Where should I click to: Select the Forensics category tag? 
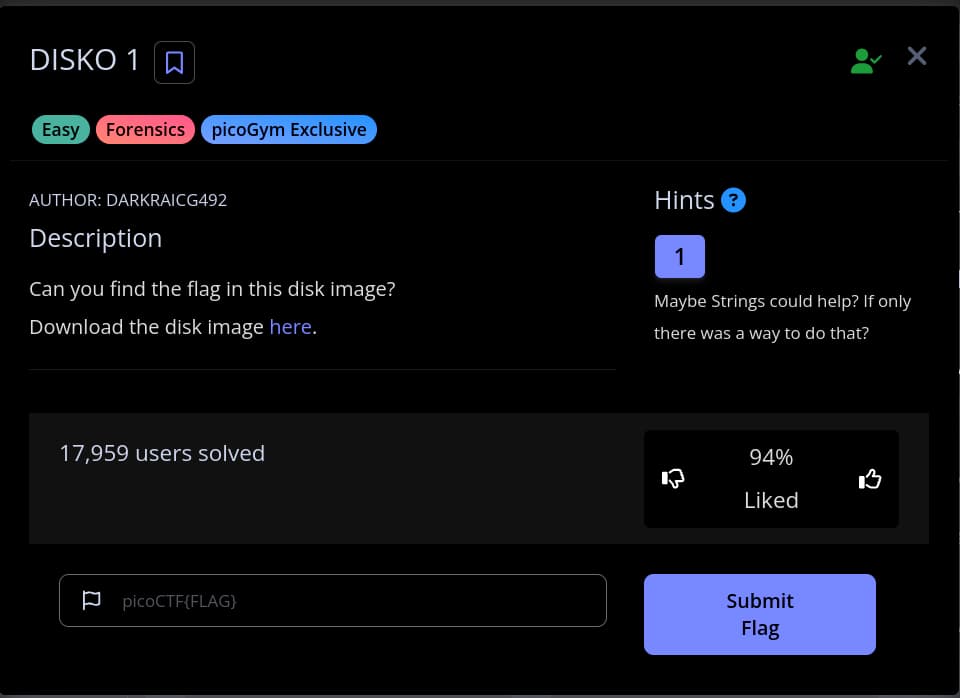[x=145, y=130]
